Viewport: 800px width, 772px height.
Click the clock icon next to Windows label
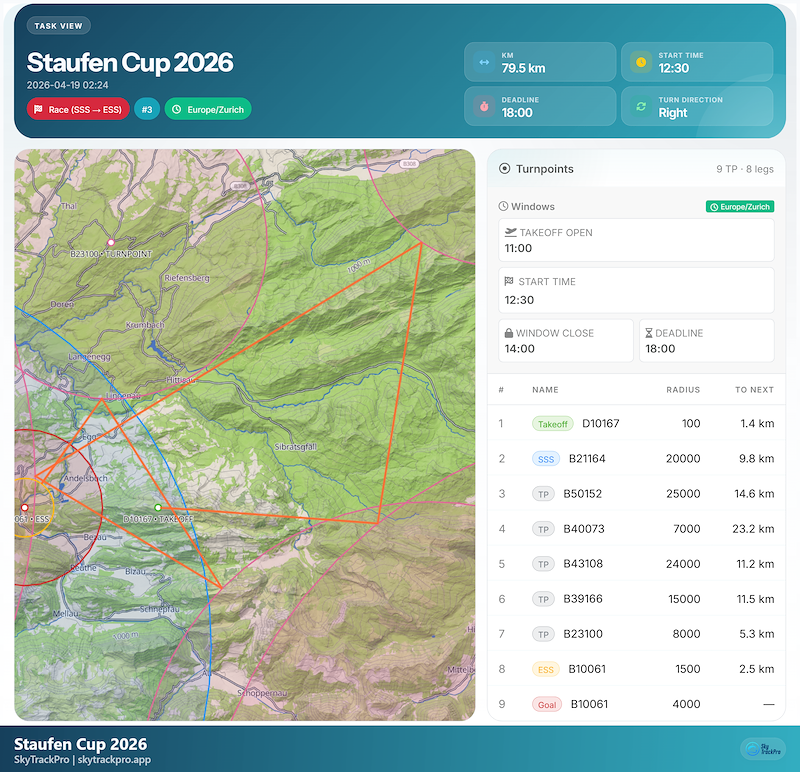503,206
